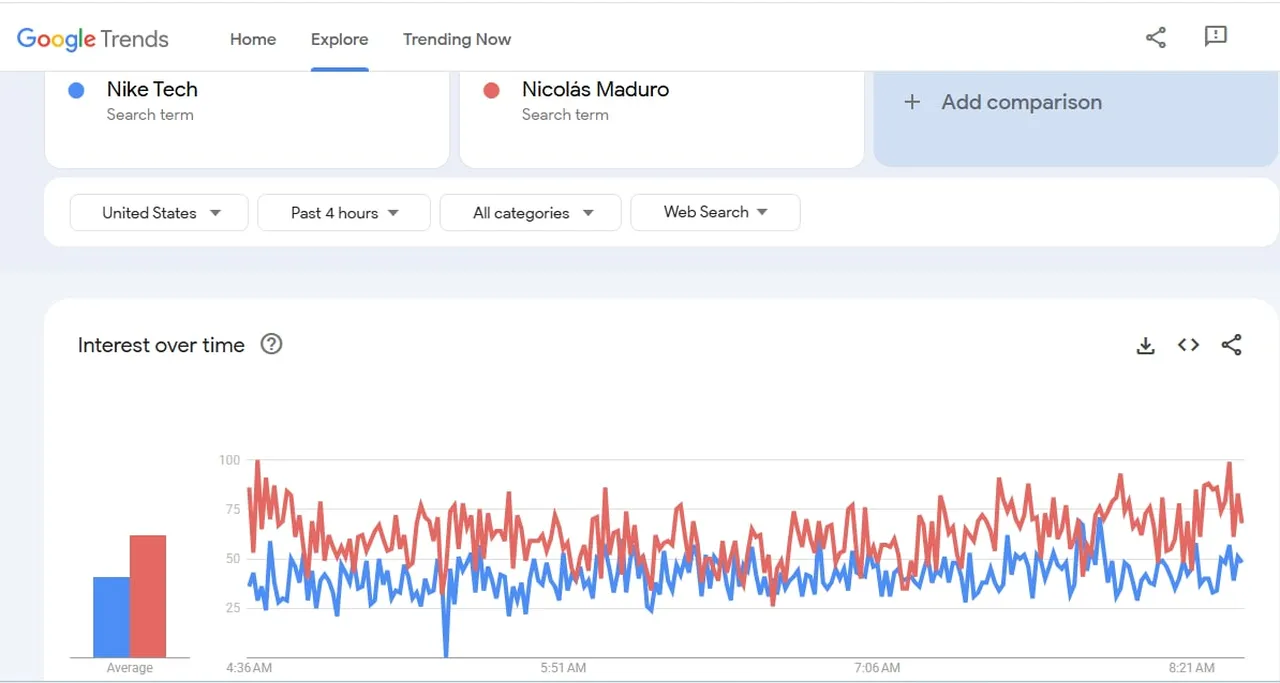This screenshot has height=683, width=1280.
Task: Click the blue Nike Tech average bar
Action: point(111,617)
